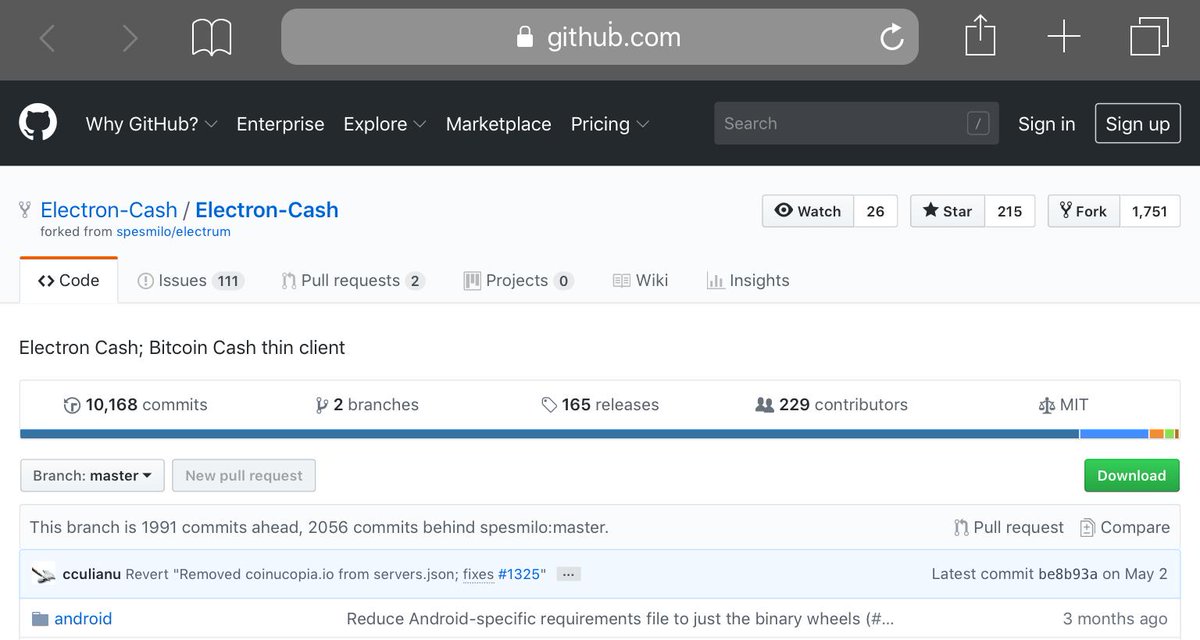This screenshot has height=640, width=1200.
Task: Open android folder
Action: [x=83, y=619]
